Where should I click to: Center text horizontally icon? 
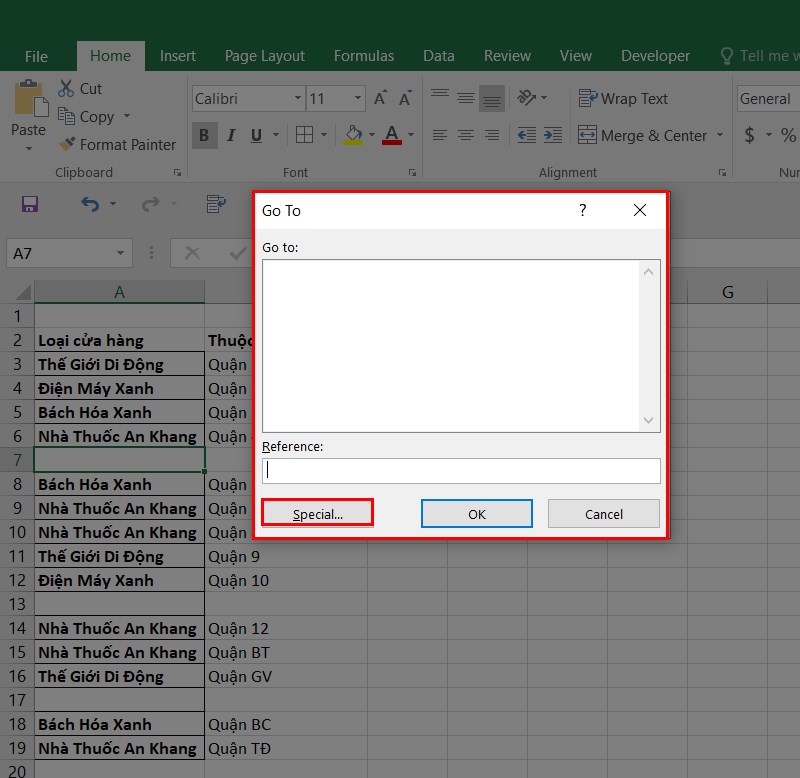pos(465,135)
